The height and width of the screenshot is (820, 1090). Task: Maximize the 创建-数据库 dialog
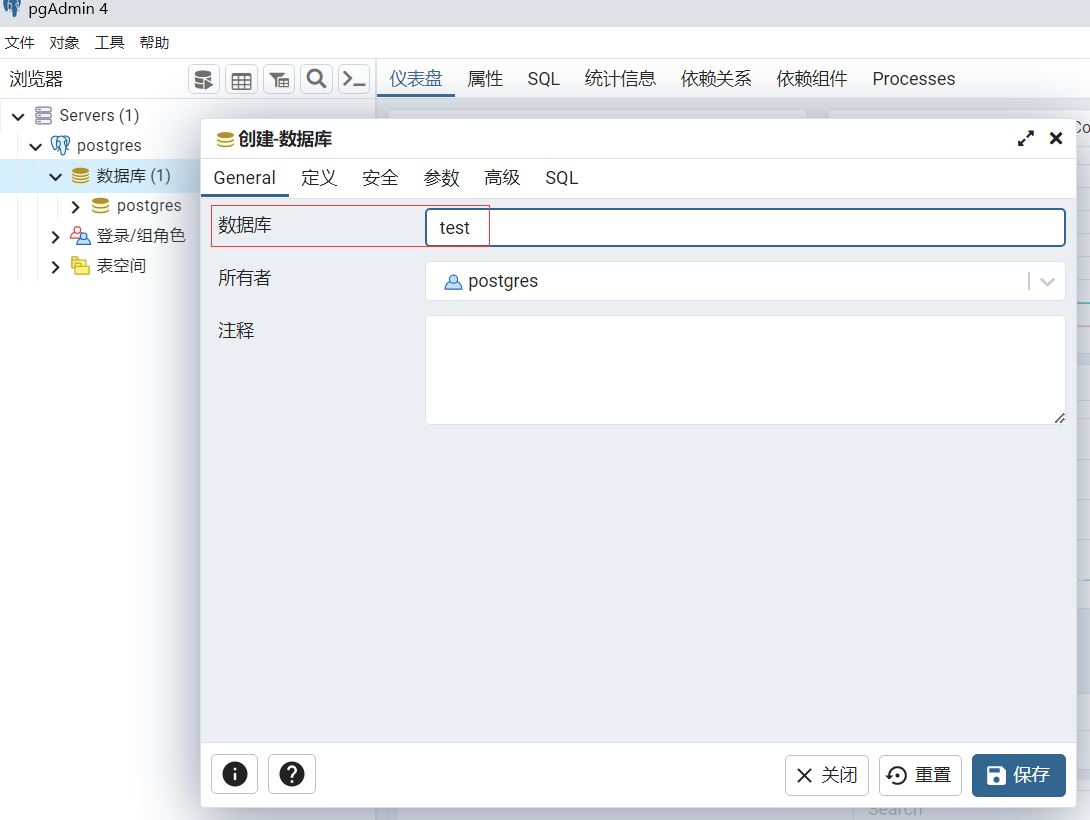[x=1025, y=138]
